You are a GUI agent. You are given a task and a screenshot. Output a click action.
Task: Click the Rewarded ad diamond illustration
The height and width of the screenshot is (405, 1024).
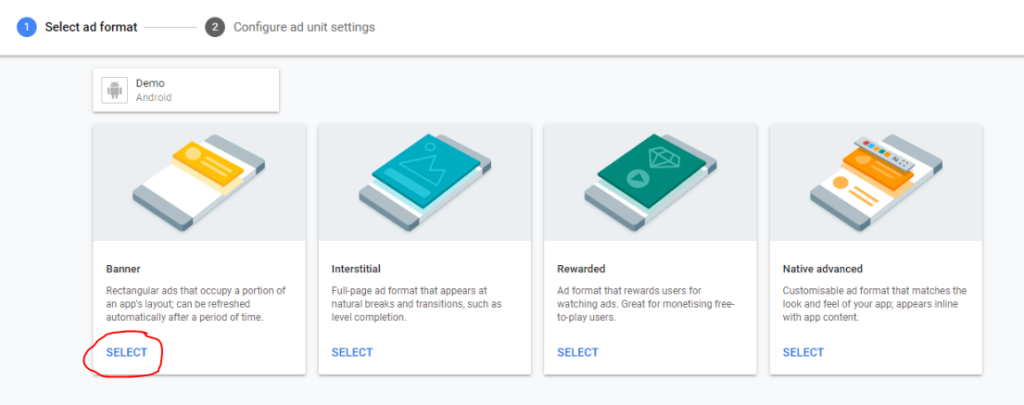[650, 183]
